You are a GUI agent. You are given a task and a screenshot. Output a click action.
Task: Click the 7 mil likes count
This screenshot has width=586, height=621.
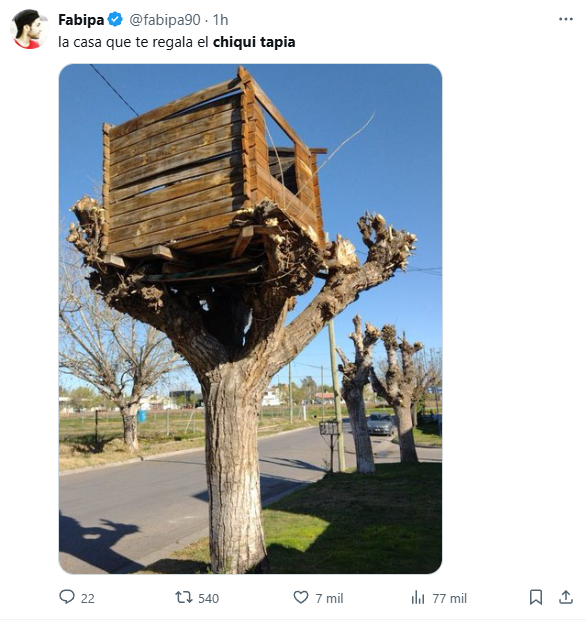[x=329, y=598]
